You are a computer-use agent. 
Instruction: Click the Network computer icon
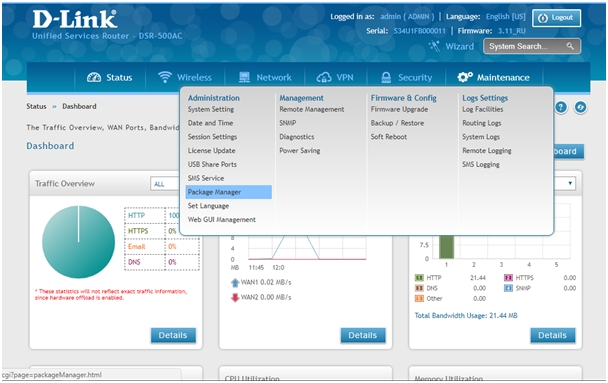244,77
